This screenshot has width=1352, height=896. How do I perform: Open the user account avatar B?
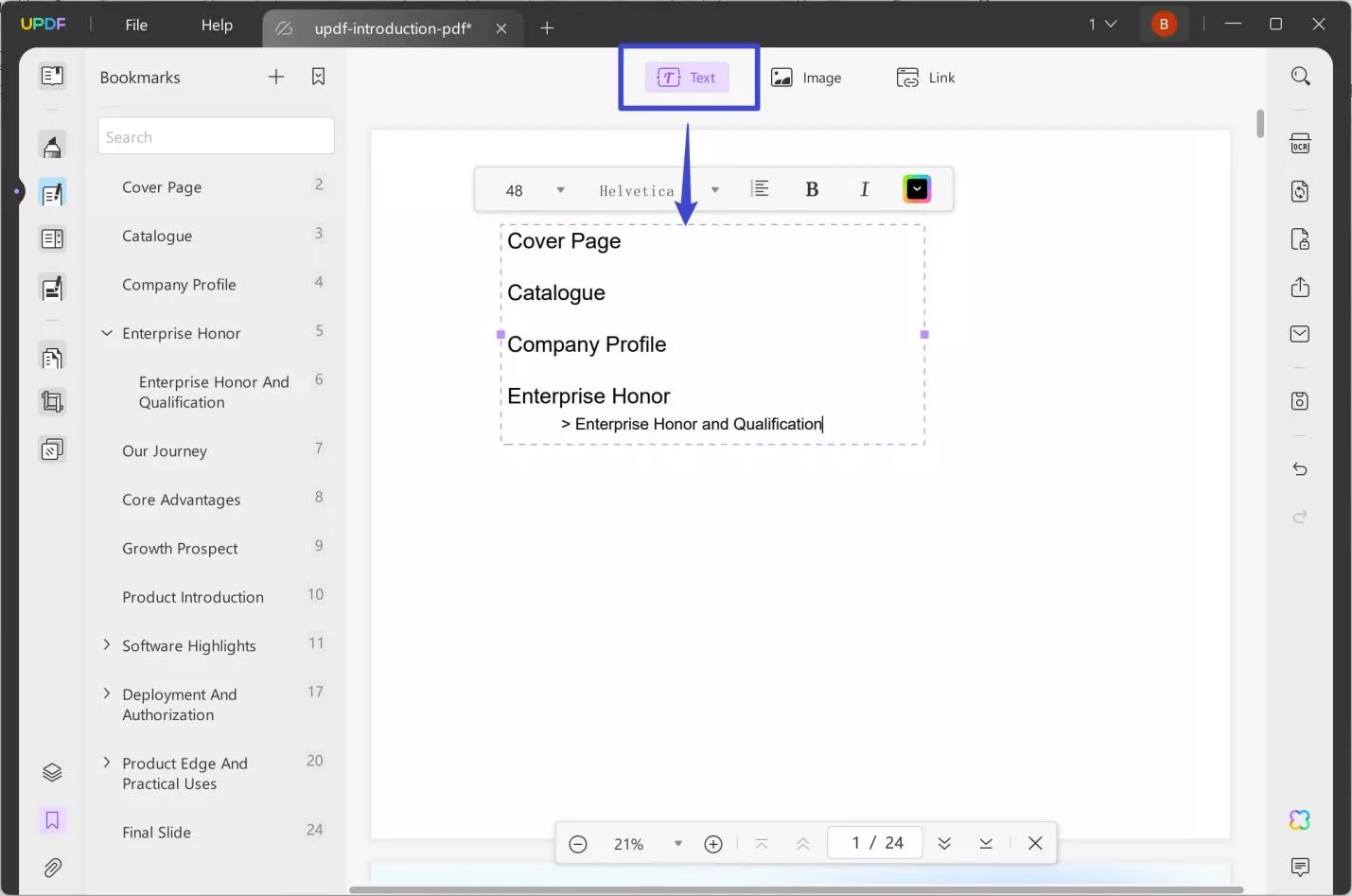pyautogui.click(x=1164, y=25)
